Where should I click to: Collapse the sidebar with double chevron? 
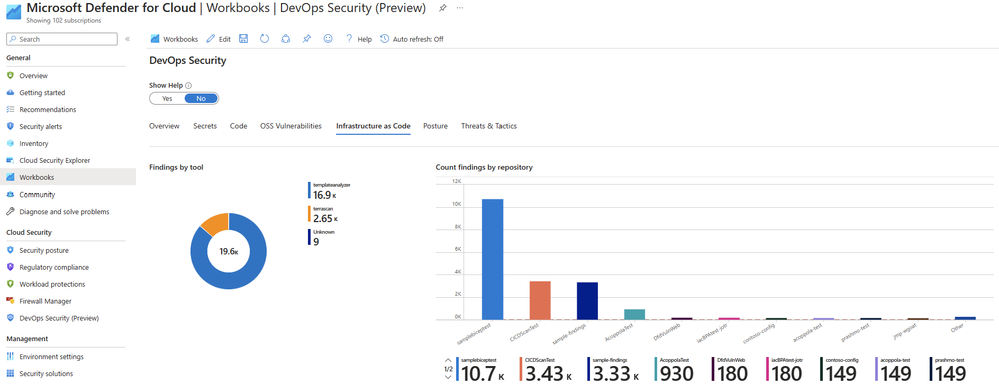click(x=127, y=39)
